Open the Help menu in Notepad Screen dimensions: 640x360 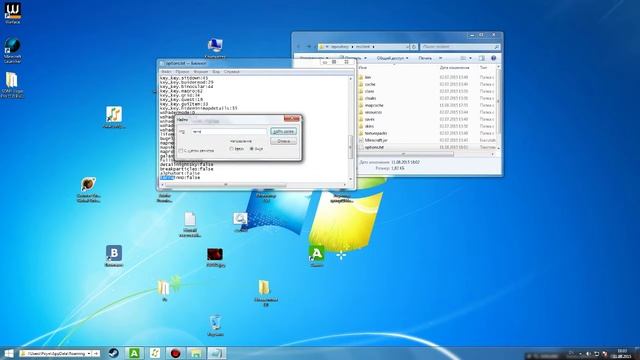coord(232,72)
